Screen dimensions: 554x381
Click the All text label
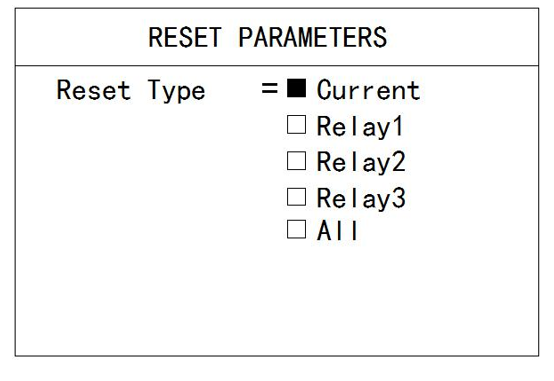337,230
